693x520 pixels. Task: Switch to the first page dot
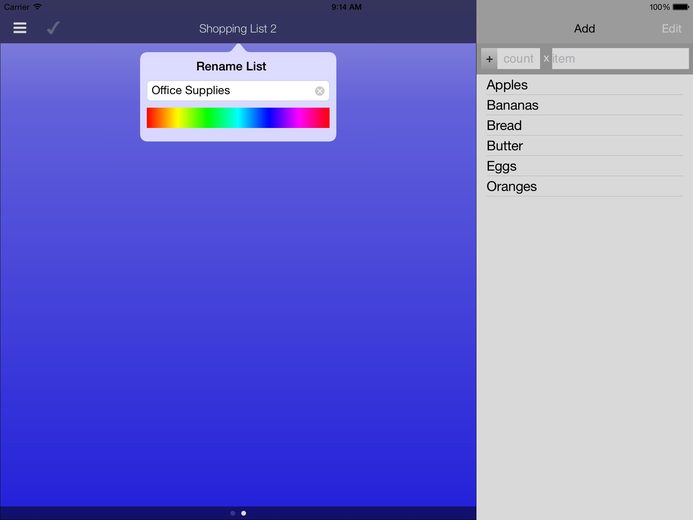tap(233, 513)
